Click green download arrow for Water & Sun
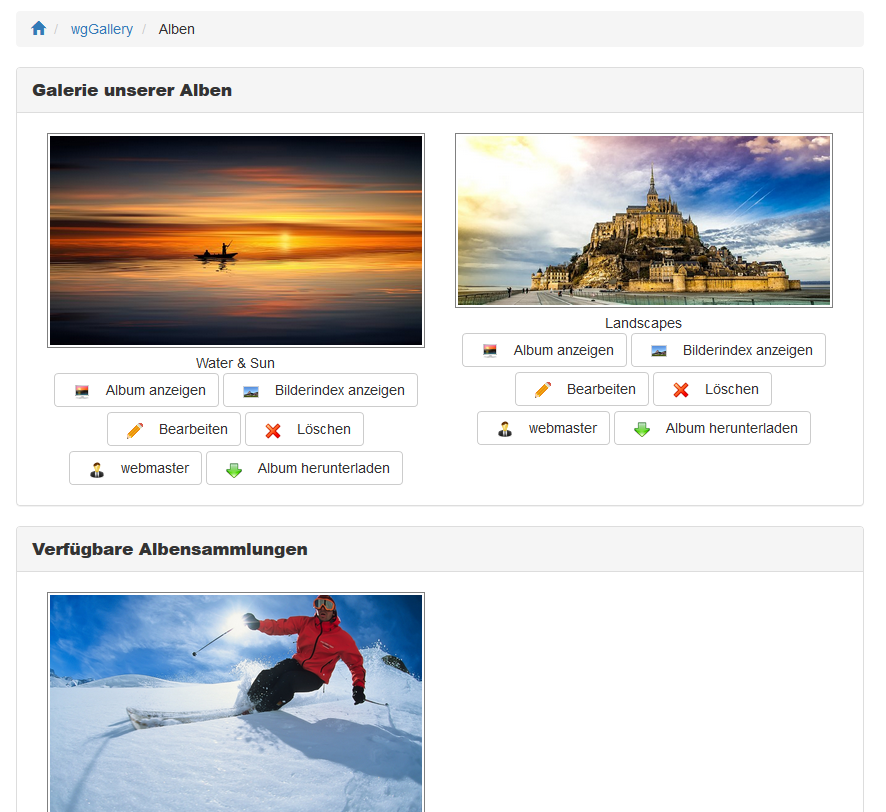Viewport: 886px width, 812px height. pyautogui.click(x=234, y=469)
